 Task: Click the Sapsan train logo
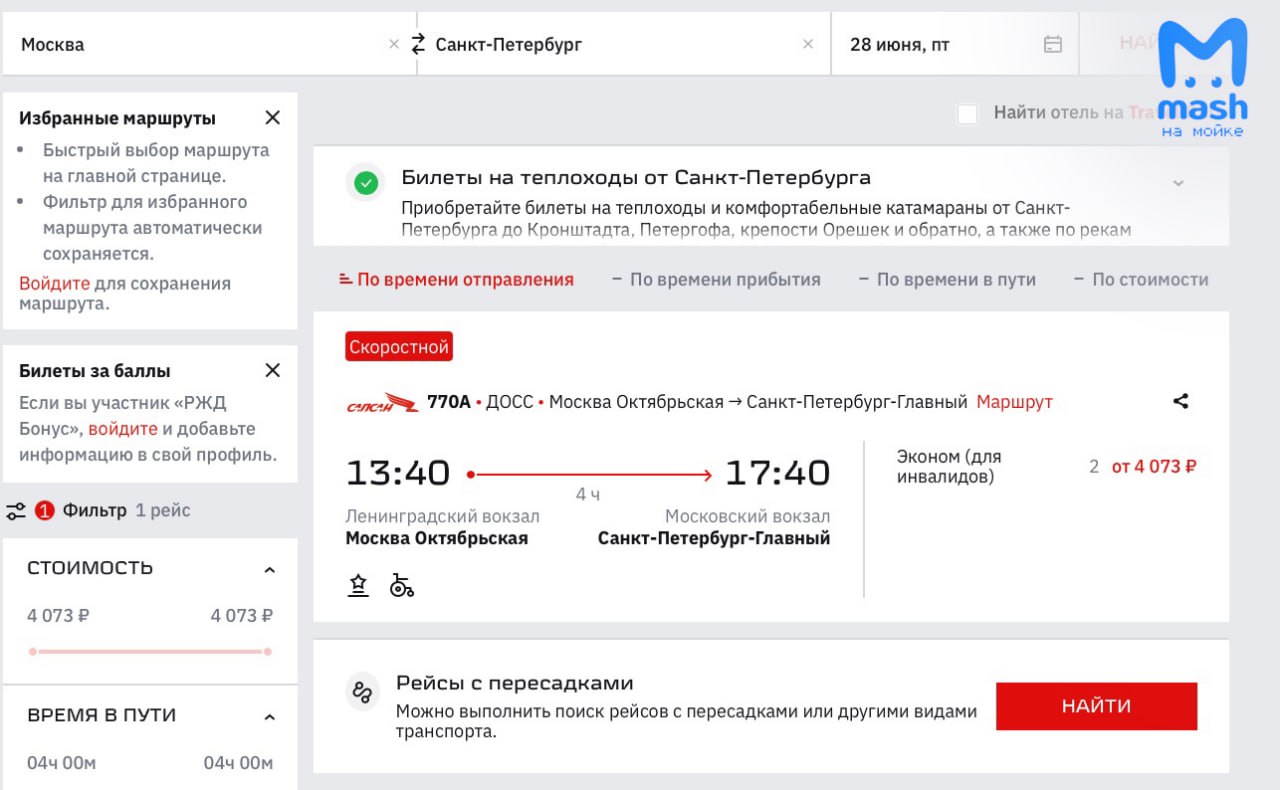(382, 403)
